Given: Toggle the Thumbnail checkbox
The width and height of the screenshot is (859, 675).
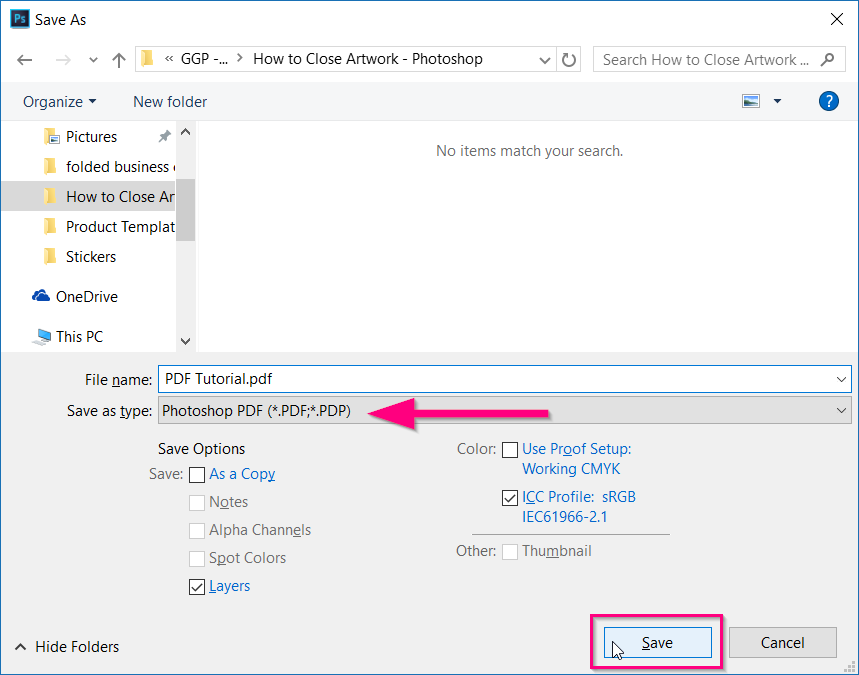Looking at the screenshot, I should (510, 551).
